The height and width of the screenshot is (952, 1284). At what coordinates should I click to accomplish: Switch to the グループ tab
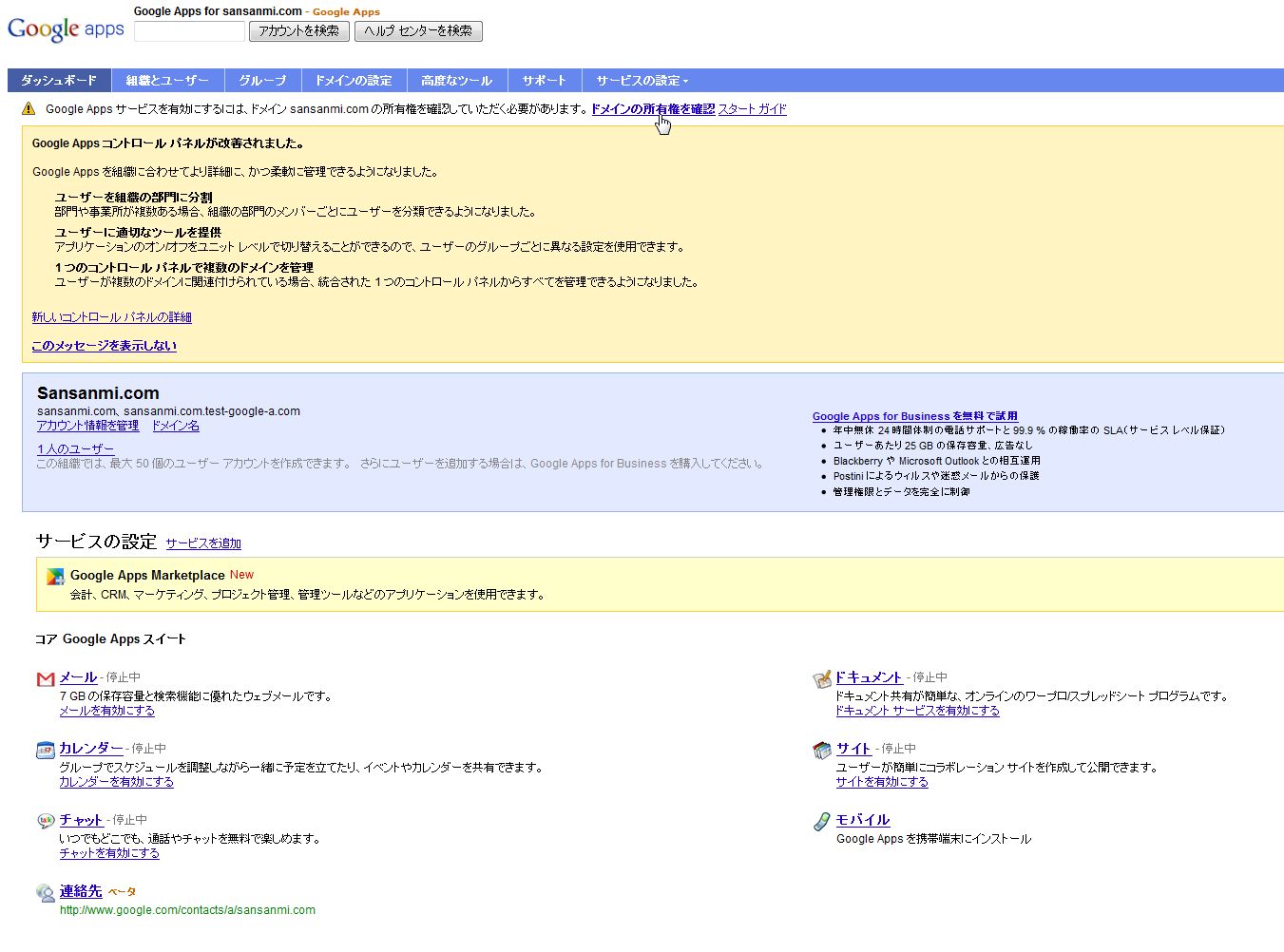262,80
